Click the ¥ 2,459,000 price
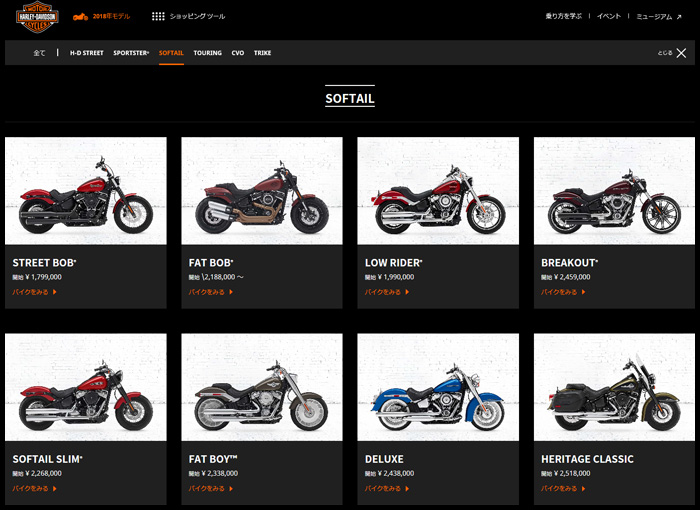700x510 pixels. coord(572,277)
